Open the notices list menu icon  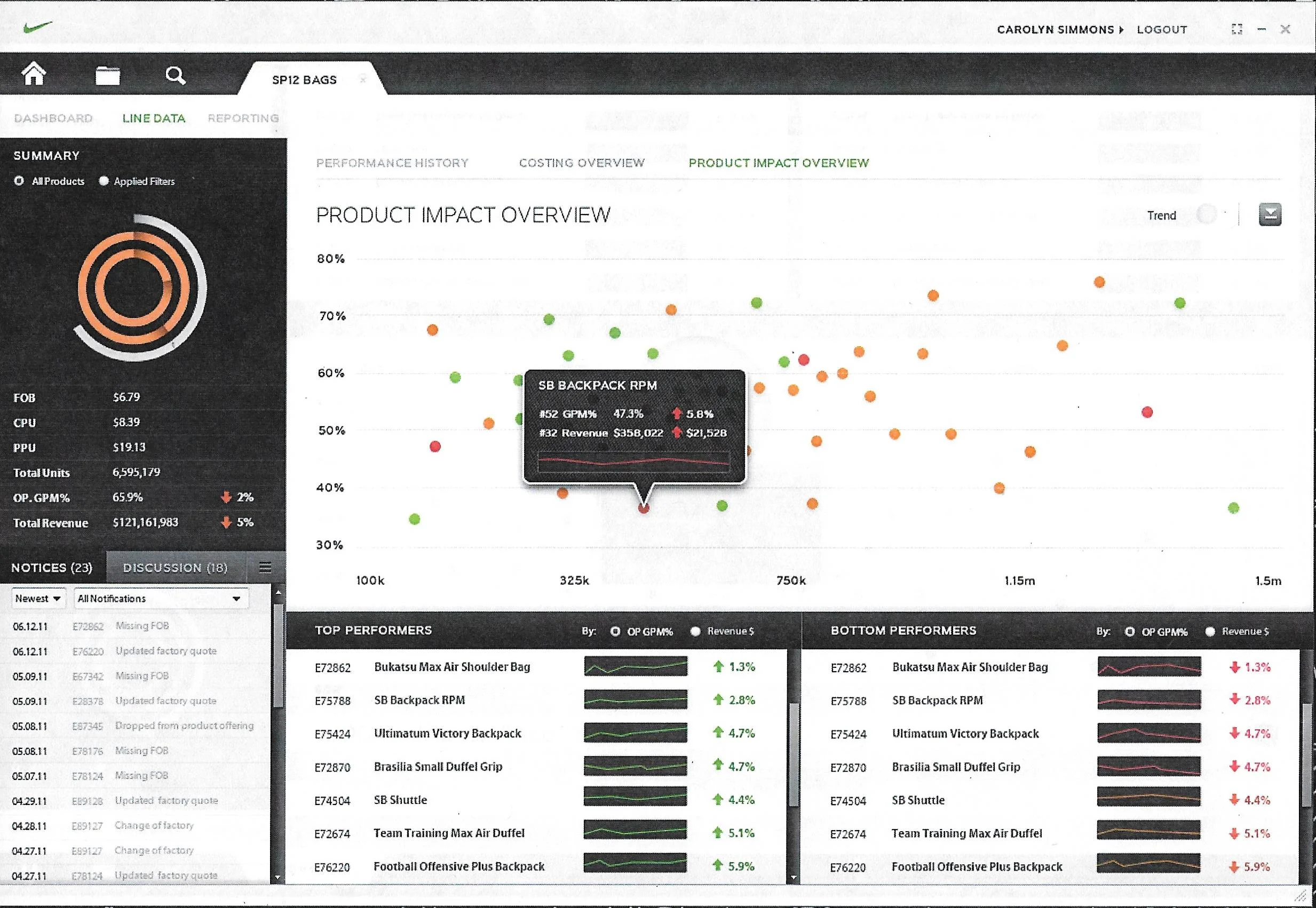pos(265,567)
